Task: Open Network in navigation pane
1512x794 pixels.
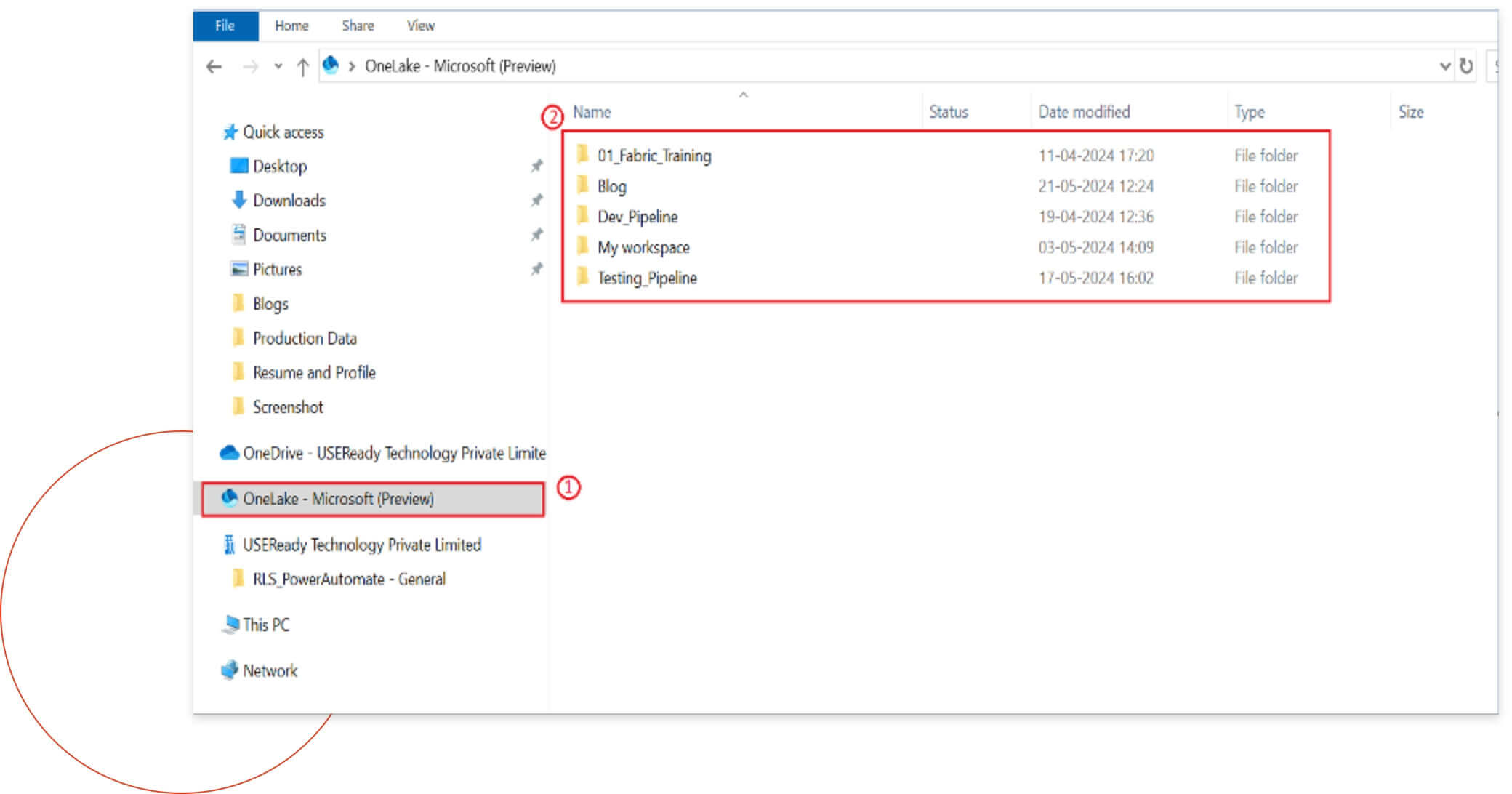Action: [x=270, y=671]
